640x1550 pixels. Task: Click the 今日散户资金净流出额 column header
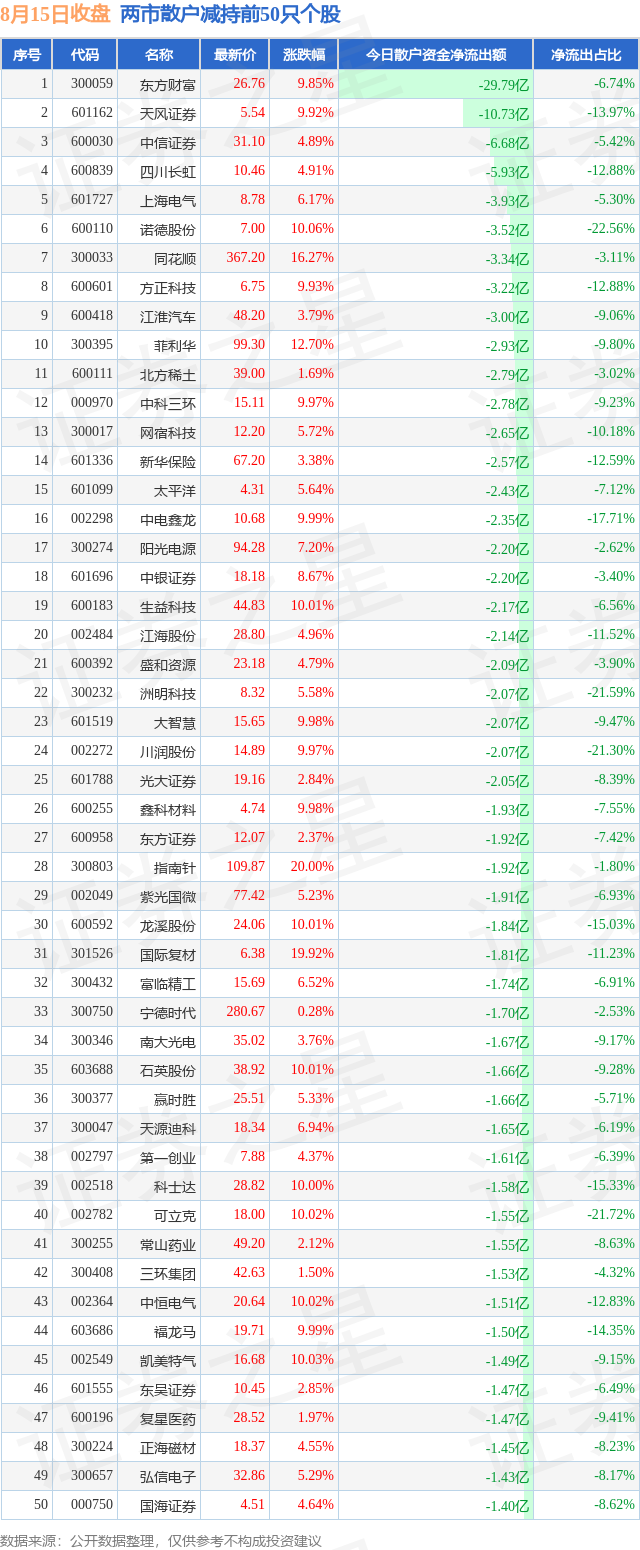point(435,55)
